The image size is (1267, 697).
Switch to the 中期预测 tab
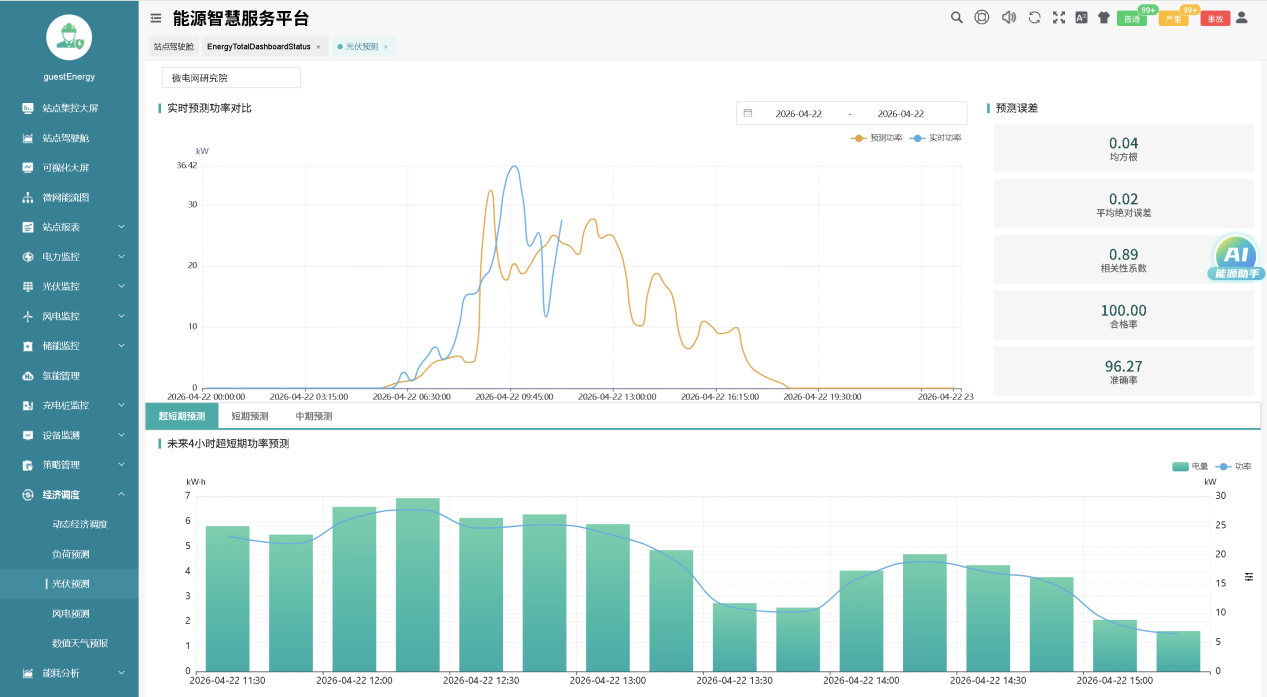coord(313,416)
